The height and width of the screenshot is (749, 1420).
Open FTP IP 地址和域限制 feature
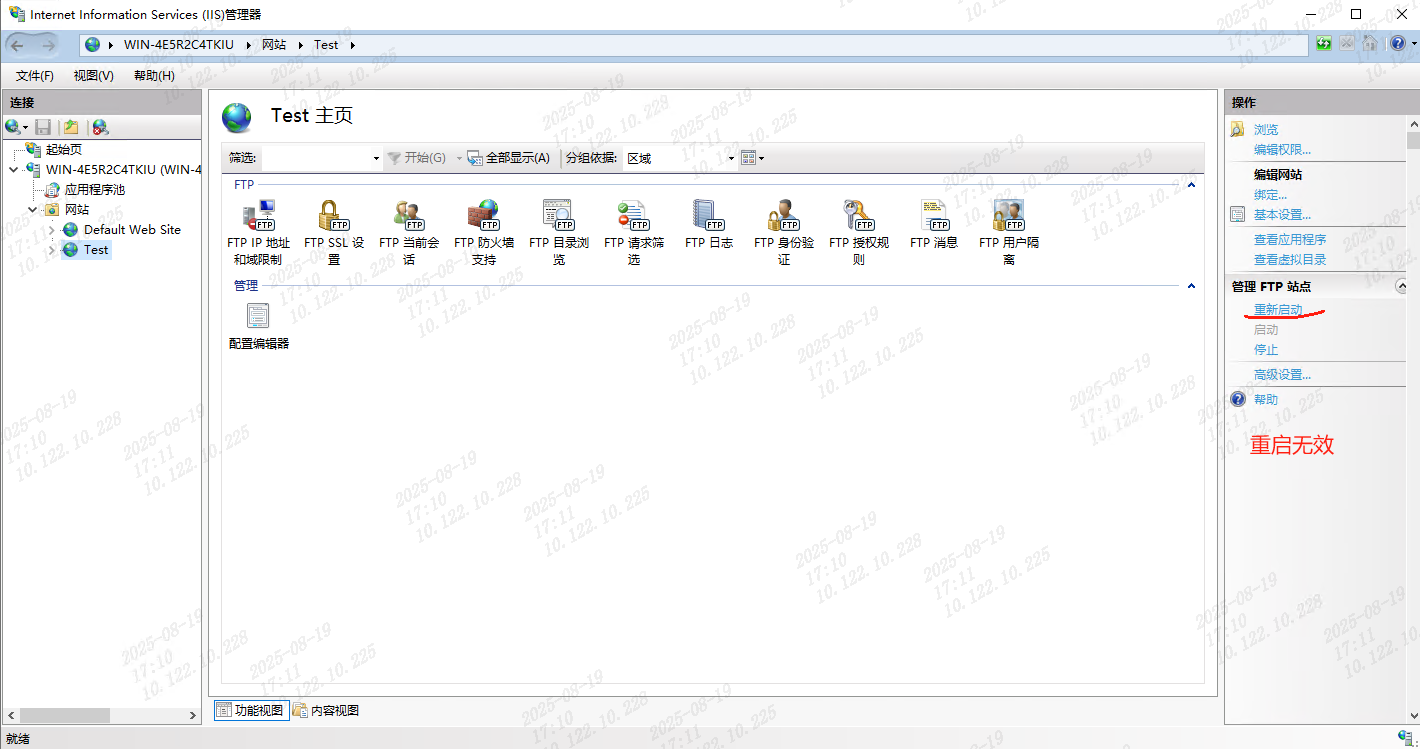[x=258, y=232]
